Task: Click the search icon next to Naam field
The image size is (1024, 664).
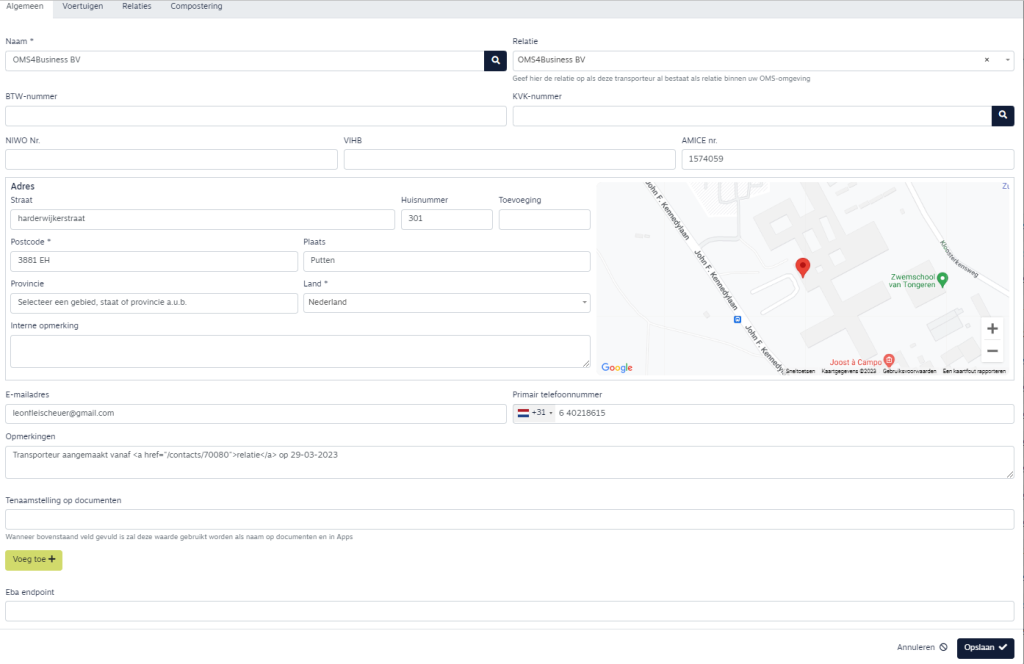Action: coord(495,61)
